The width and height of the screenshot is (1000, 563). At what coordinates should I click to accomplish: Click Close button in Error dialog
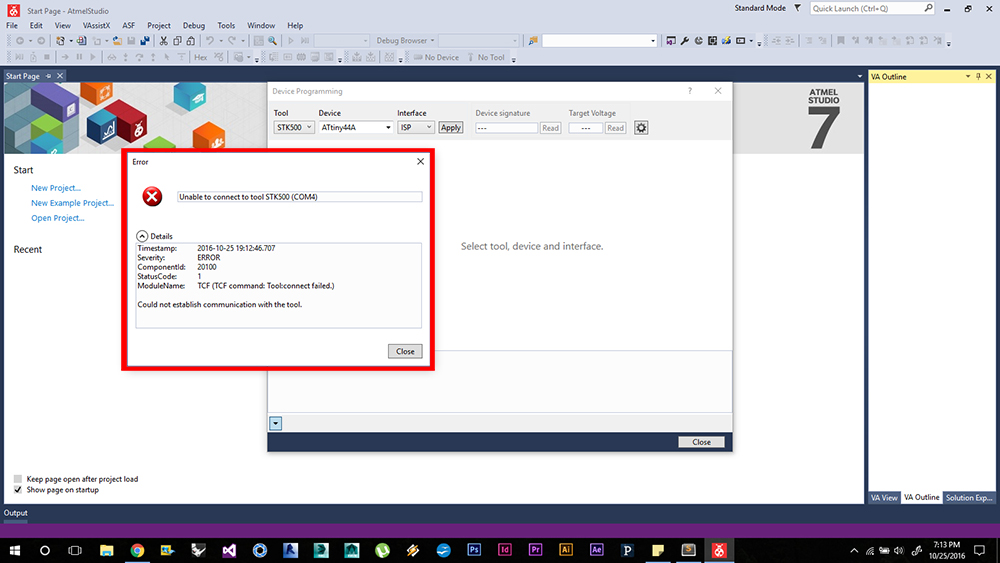405,351
